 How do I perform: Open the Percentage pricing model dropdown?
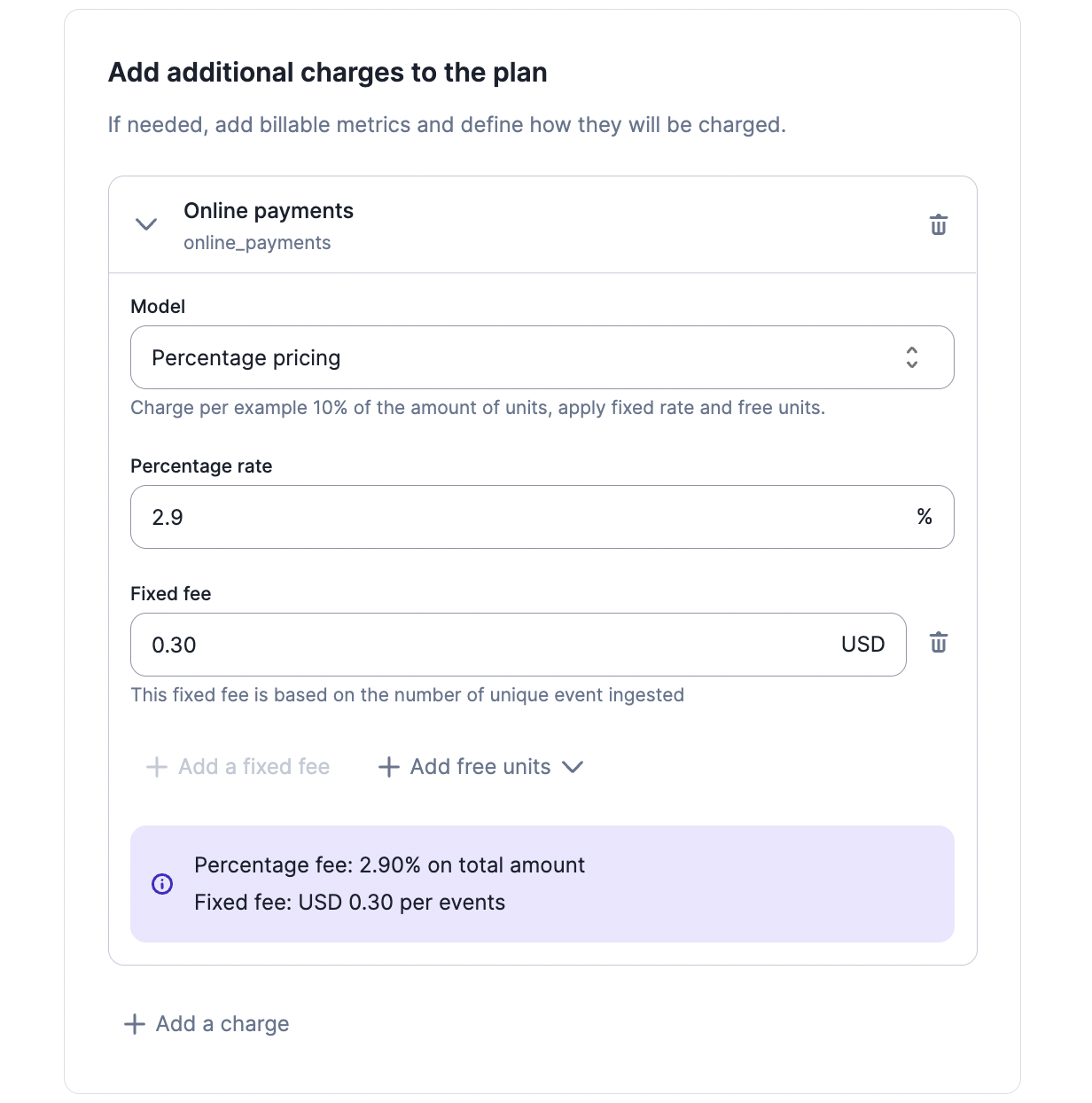[x=542, y=357]
